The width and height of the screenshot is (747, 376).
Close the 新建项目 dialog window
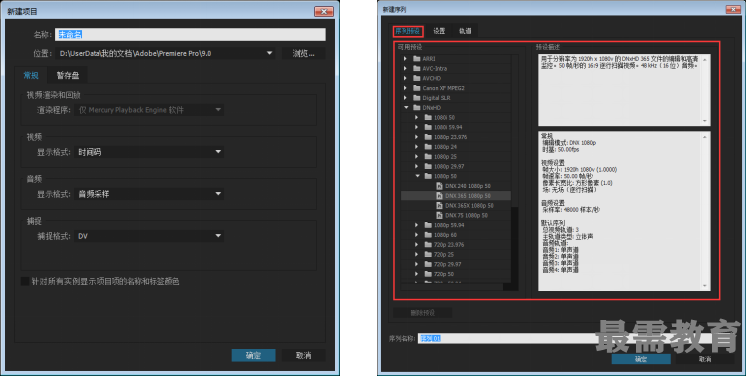[x=323, y=11]
